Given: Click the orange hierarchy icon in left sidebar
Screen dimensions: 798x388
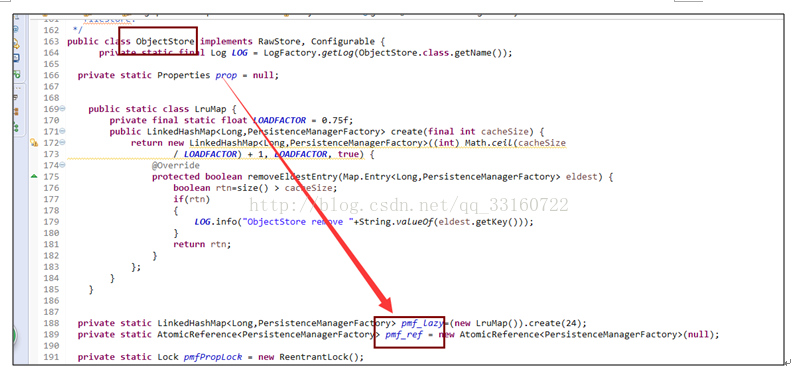Looking at the screenshot, I should tap(16, 112).
